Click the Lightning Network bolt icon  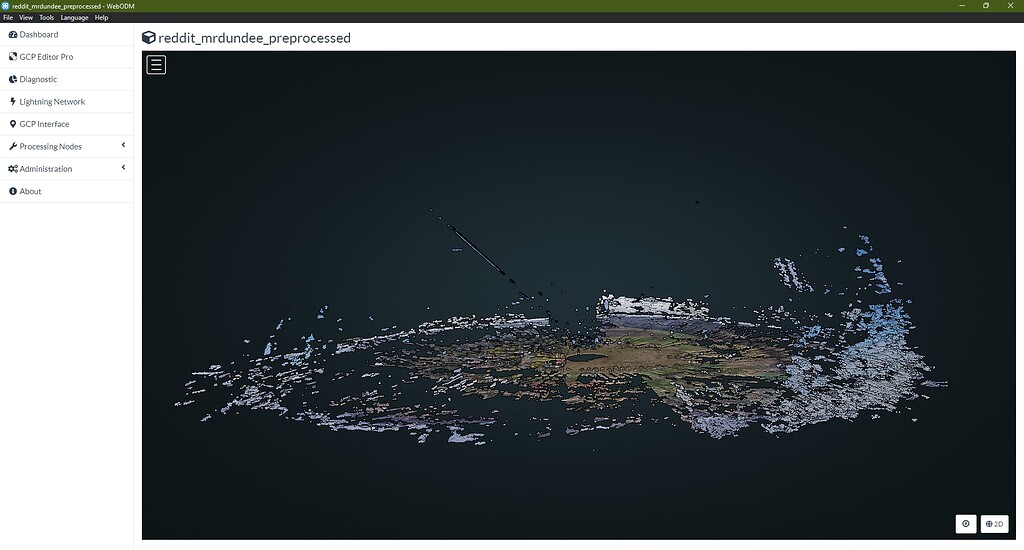pyautogui.click(x=13, y=102)
